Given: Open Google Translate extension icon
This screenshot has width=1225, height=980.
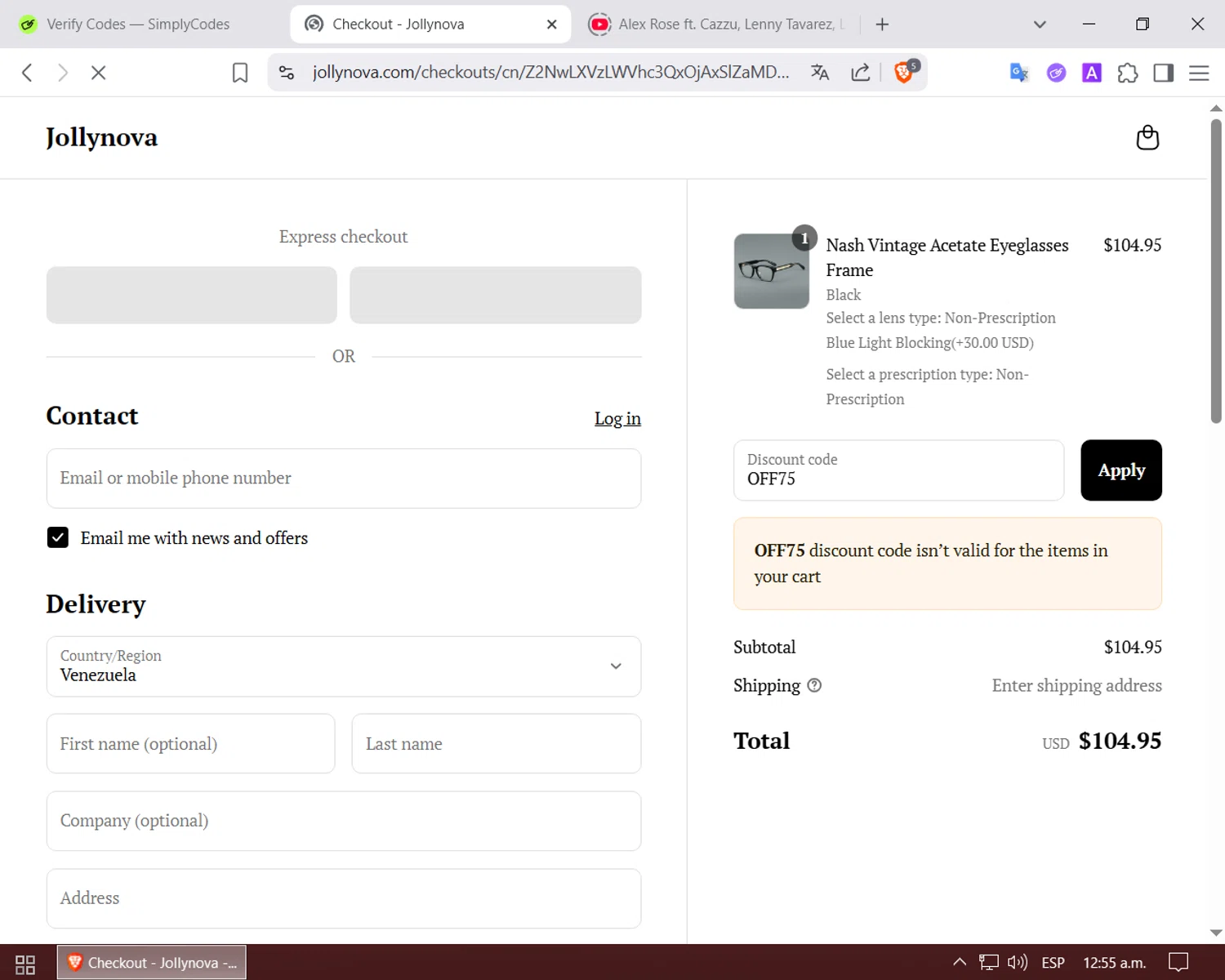Looking at the screenshot, I should click(x=1019, y=73).
